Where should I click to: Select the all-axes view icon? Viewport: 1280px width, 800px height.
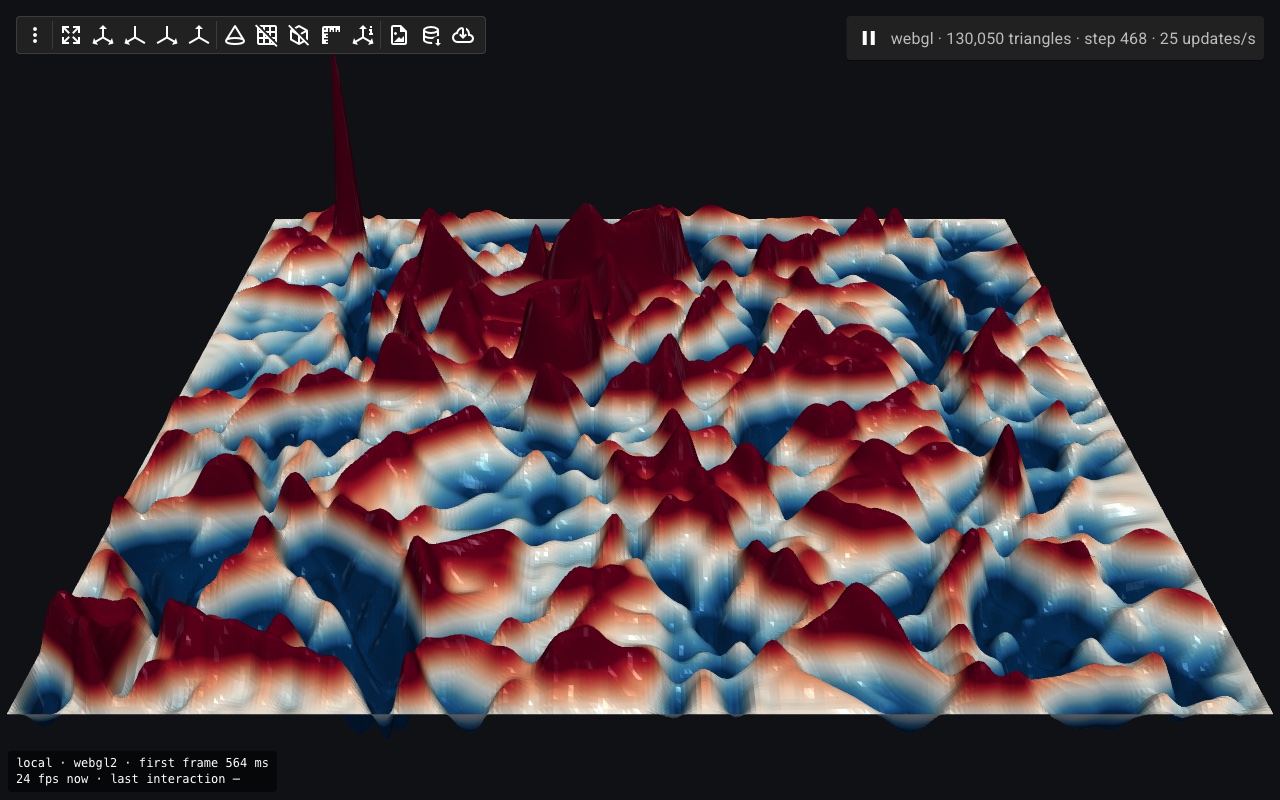coord(103,35)
